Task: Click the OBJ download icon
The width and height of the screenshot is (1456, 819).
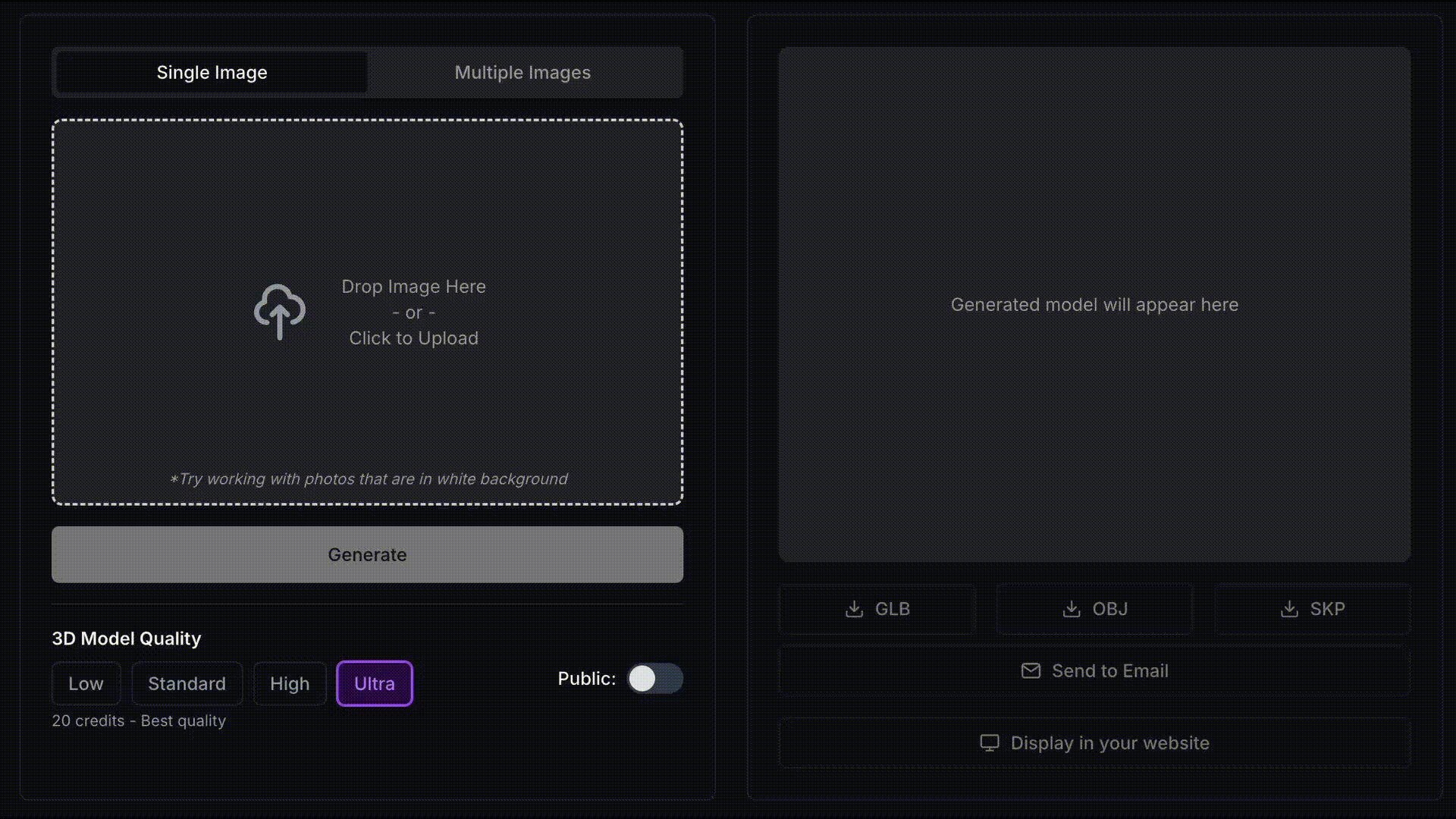Action: pyautogui.click(x=1071, y=609)
